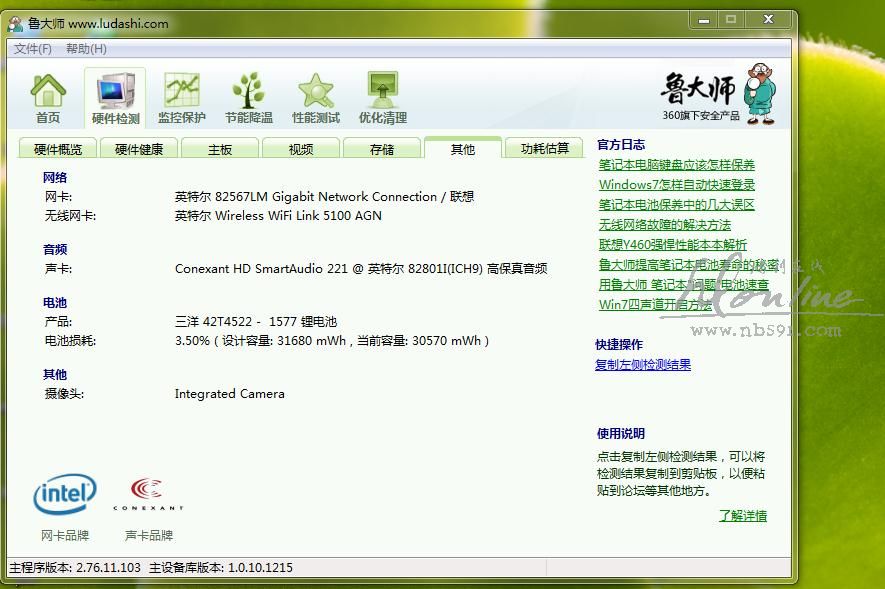The height and width of the screenshot is (589, 885).
Task: Maximize the 鲁大师 window
Action: tap(731, 20)
